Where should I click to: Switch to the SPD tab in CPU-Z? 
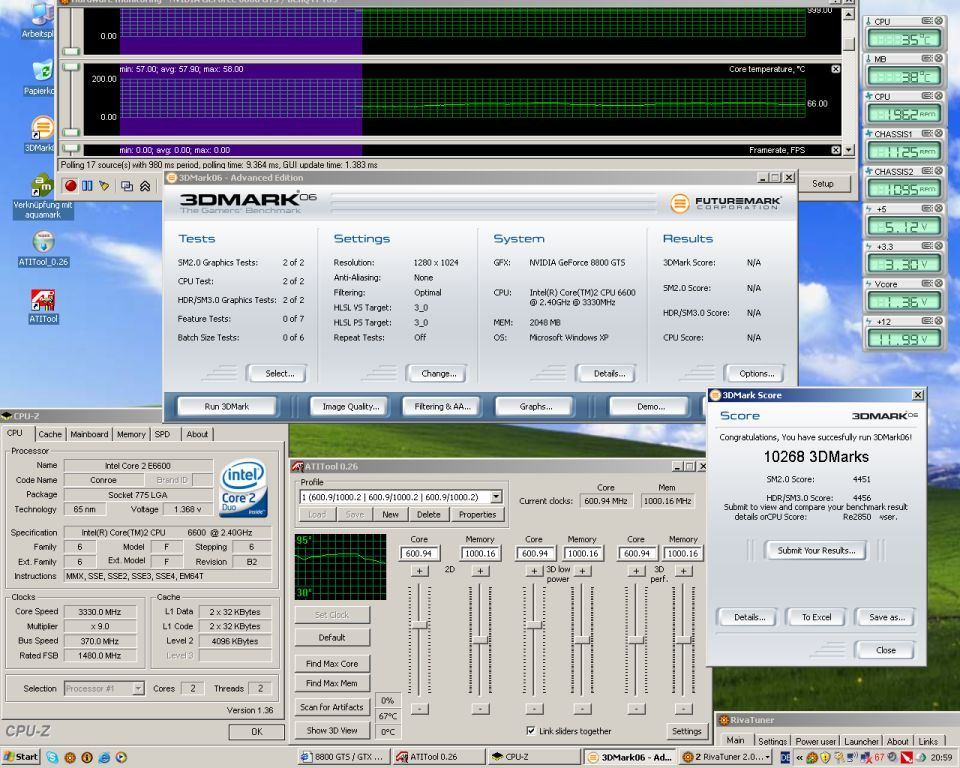[x=162, y=434]
